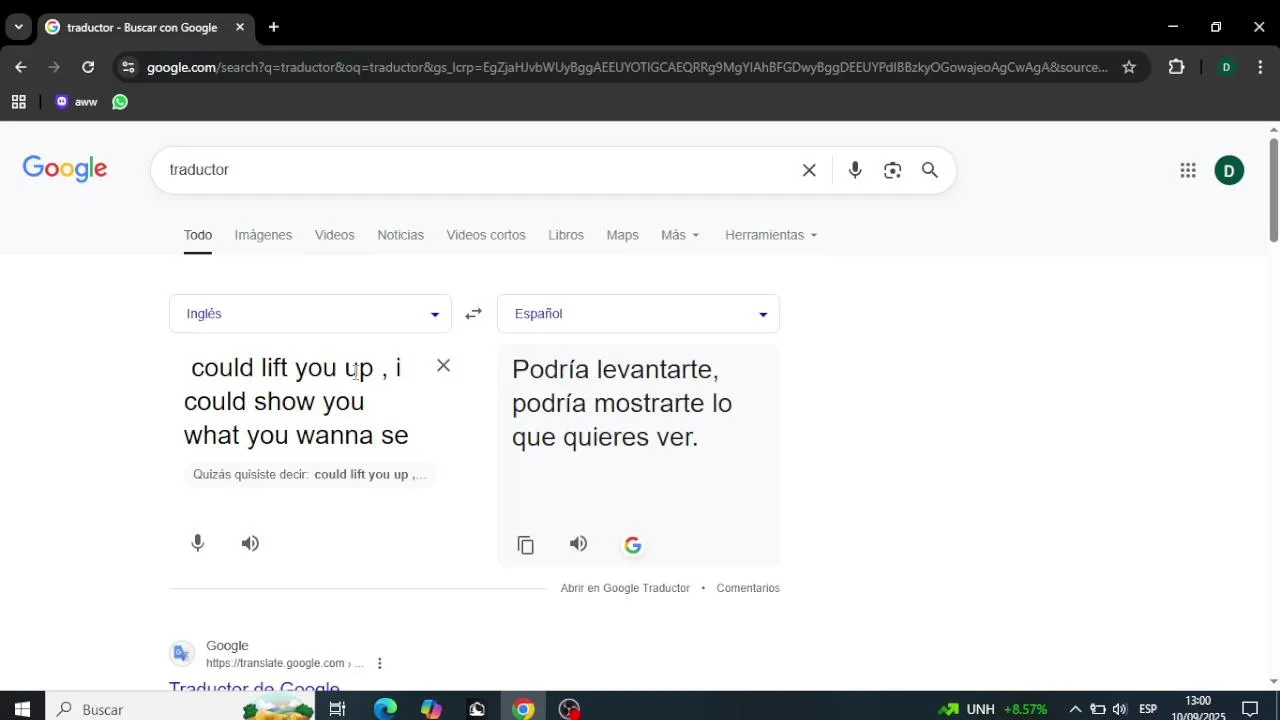The image size is (1280, 720).
Task: Open the bookmarks apps grid shortcut
Action: click(18, 102)
